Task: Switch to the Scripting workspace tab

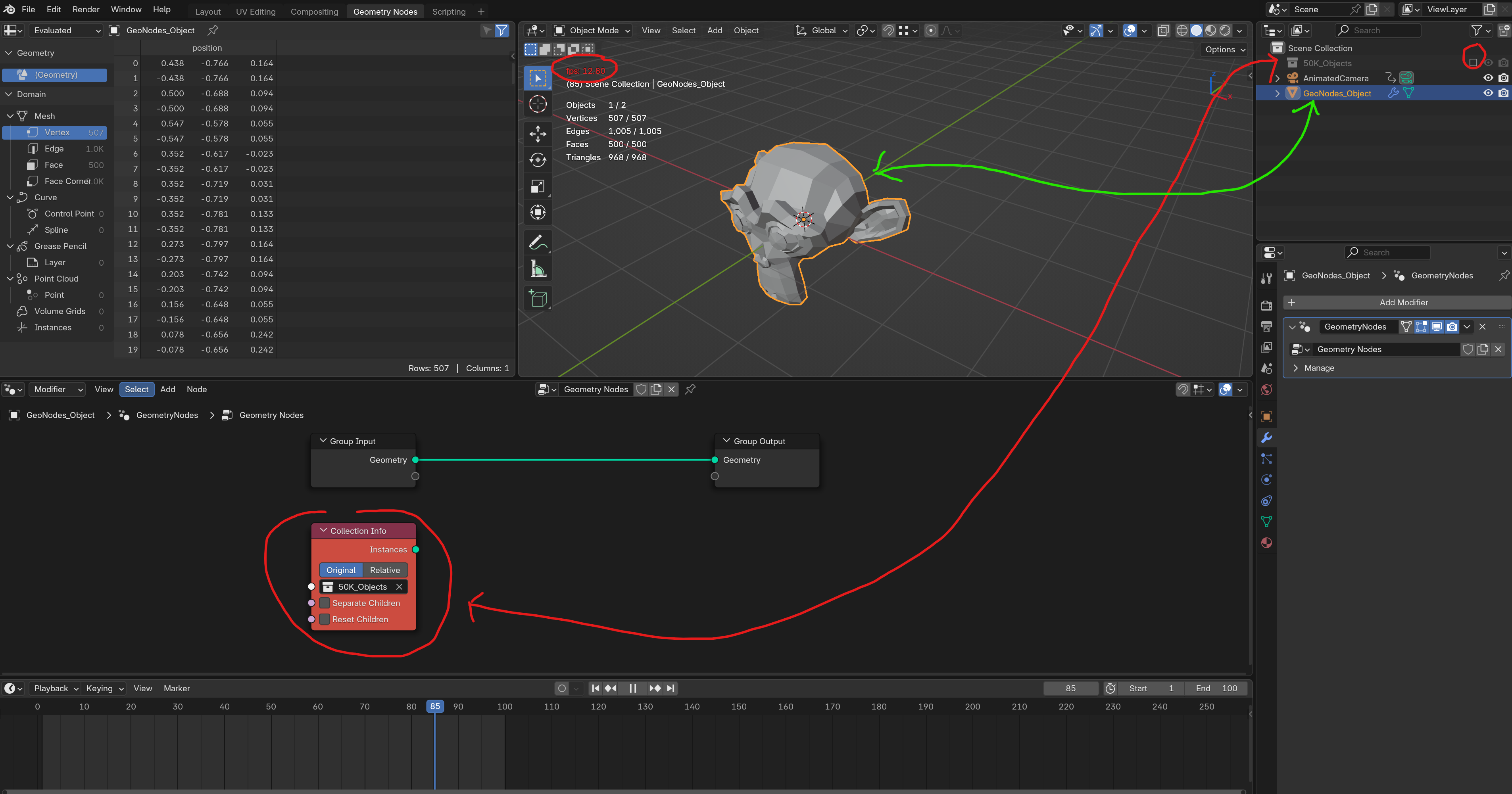Action: coord(449,12)
